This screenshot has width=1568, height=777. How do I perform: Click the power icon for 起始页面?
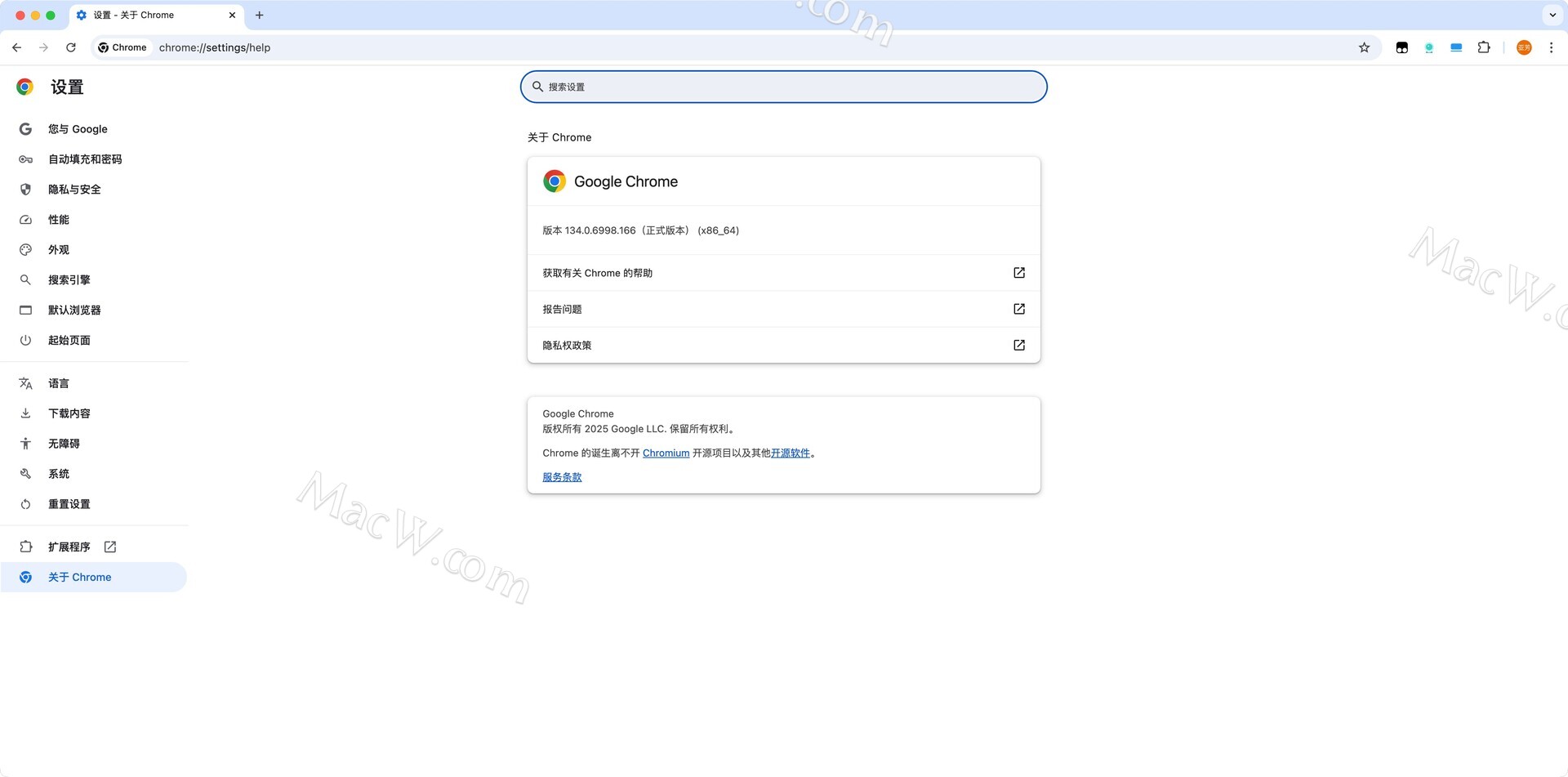(x=25, y=341)
